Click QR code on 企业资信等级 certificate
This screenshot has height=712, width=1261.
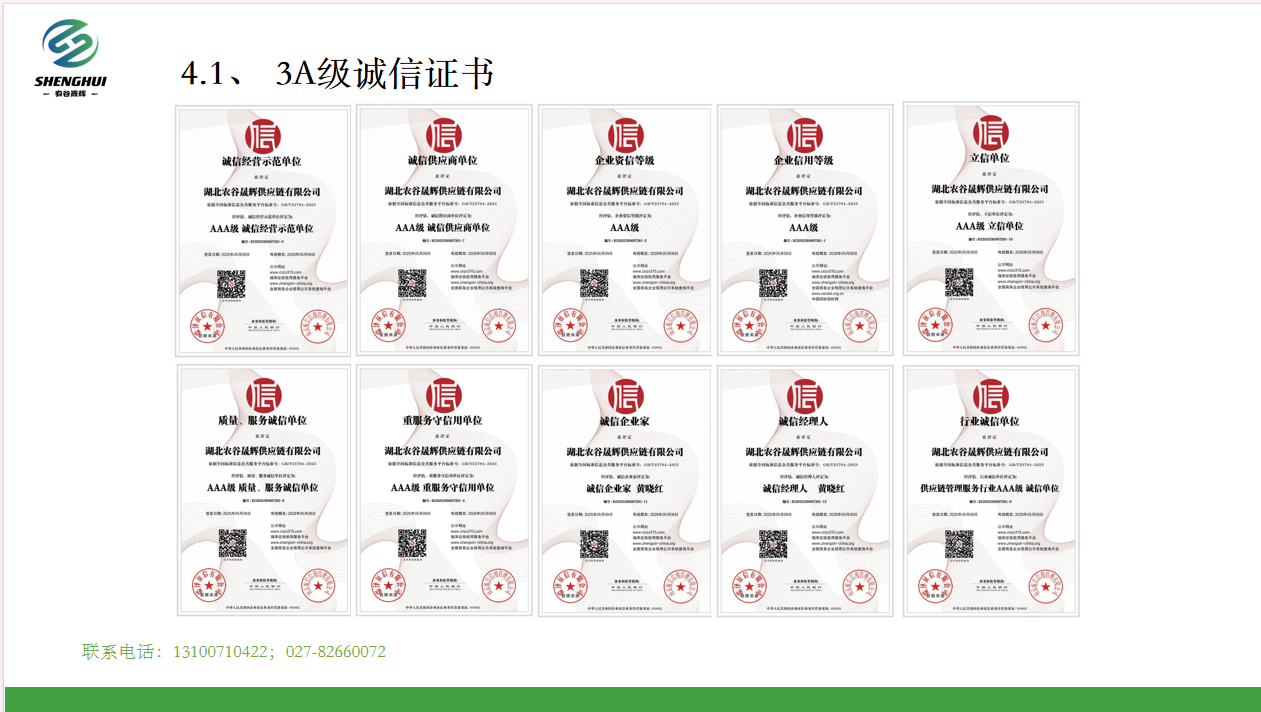coord(594,283)
